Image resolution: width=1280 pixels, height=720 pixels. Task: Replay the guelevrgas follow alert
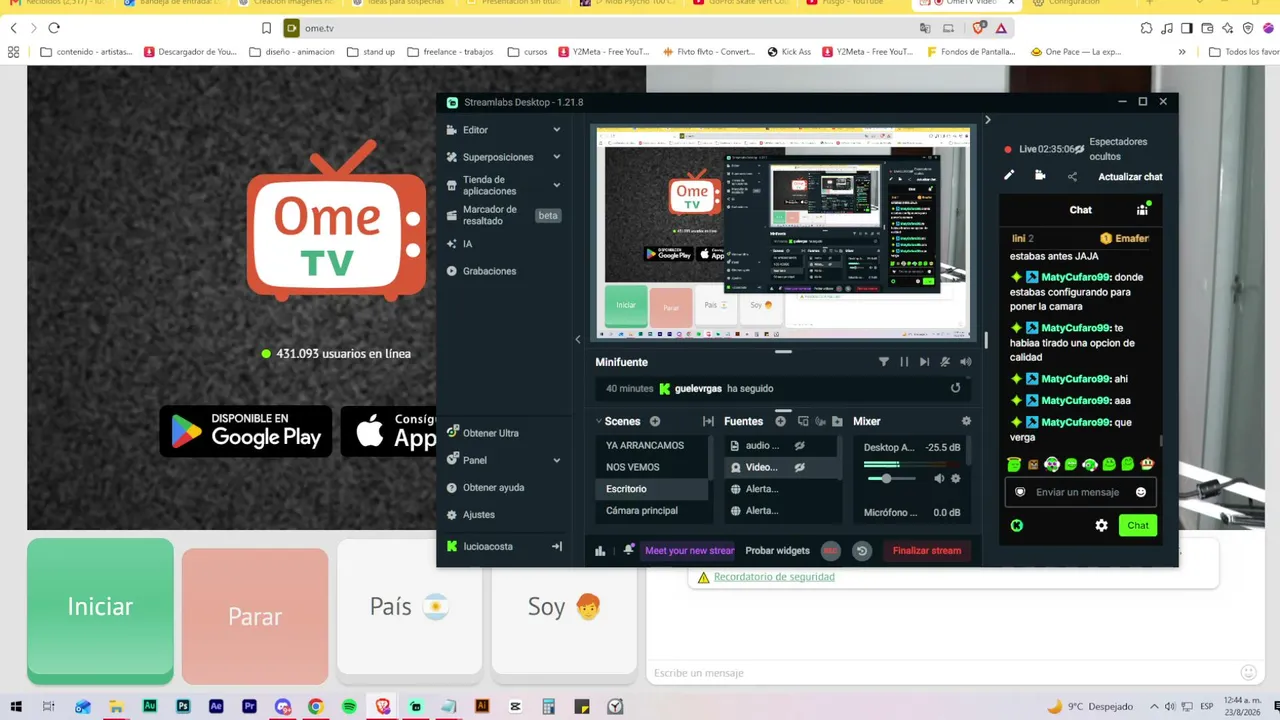coord(955,388)
